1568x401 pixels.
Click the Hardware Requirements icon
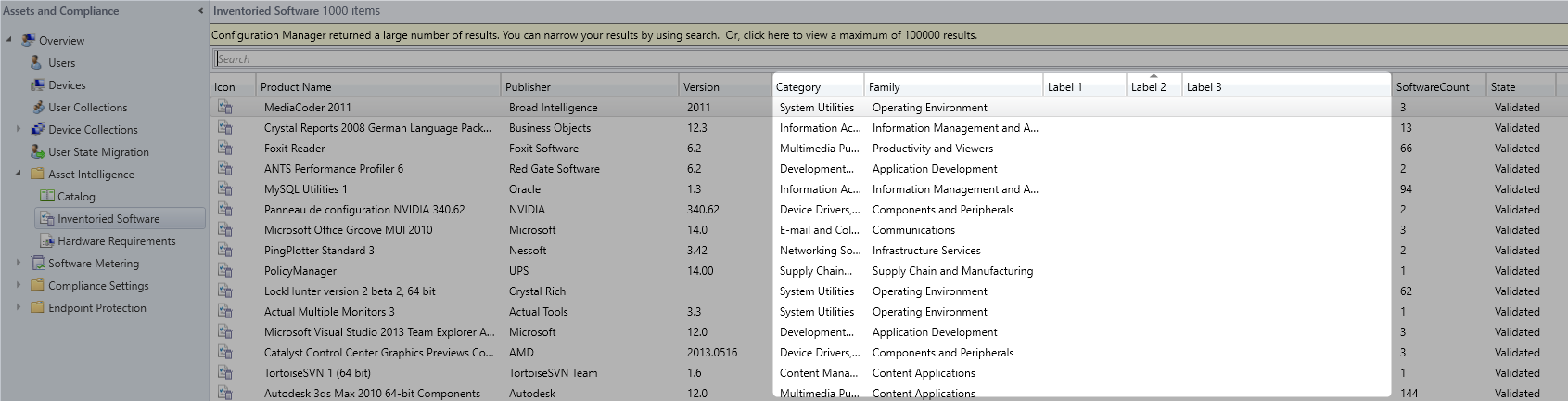click(47, 240)
